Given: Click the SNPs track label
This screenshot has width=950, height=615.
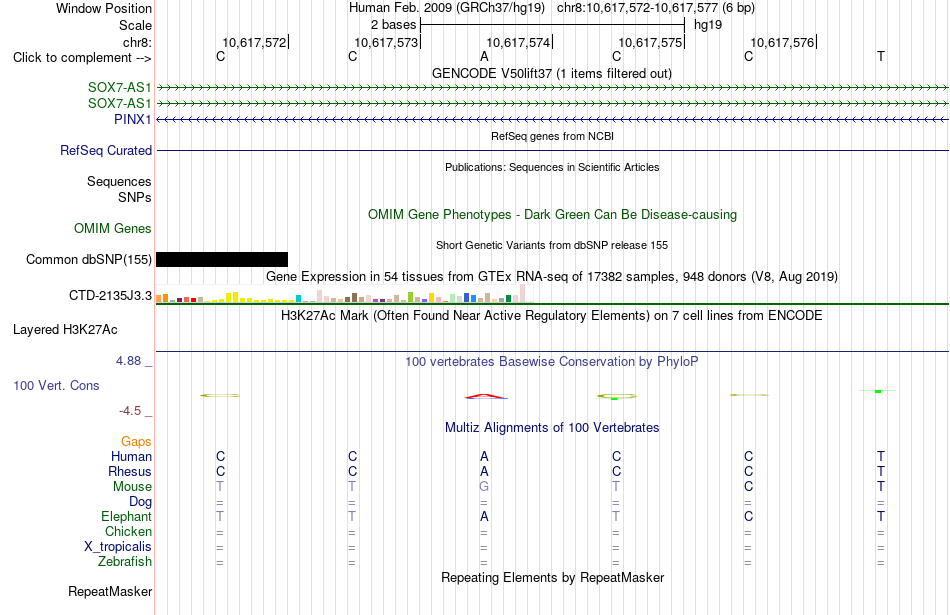Looking at the screenshot, I should (x=135, y=197).
